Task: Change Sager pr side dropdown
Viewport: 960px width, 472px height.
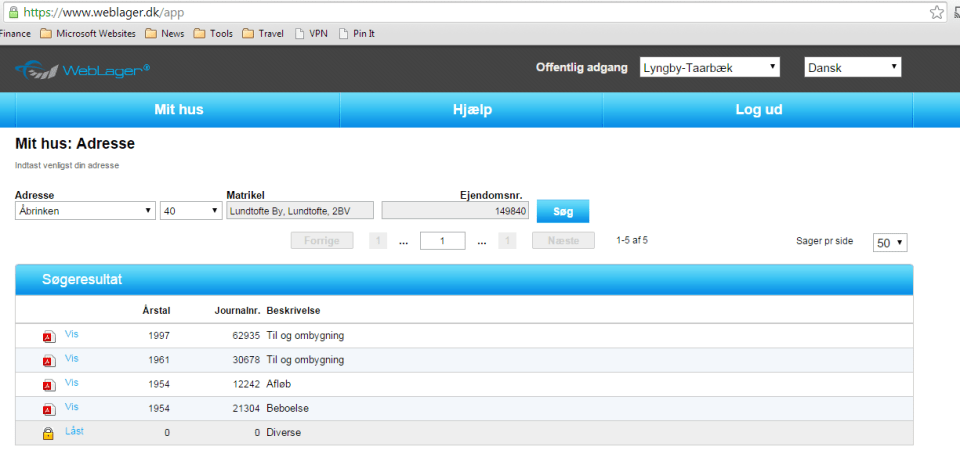Action: (x=890, y=243)
